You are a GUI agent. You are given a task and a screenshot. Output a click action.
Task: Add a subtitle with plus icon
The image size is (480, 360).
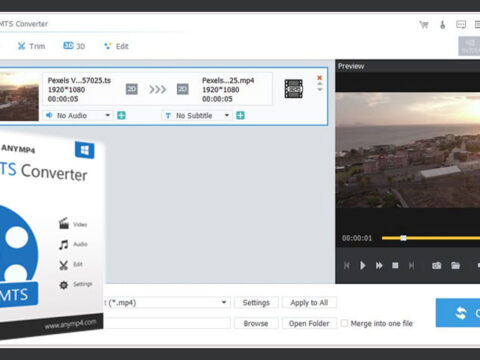[240, 116]
